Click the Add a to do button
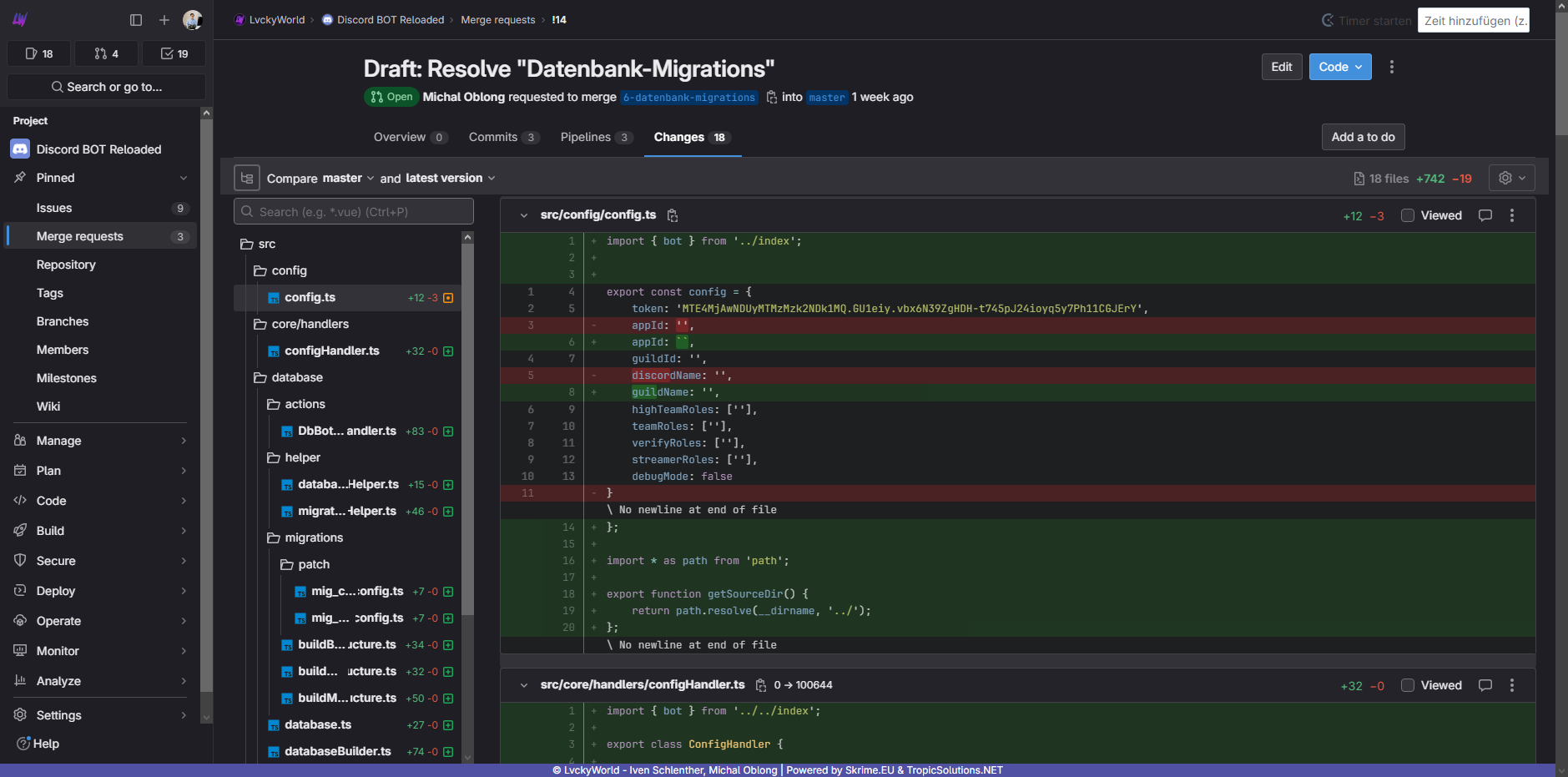Screen dimensions: 1568x777 1363,137
